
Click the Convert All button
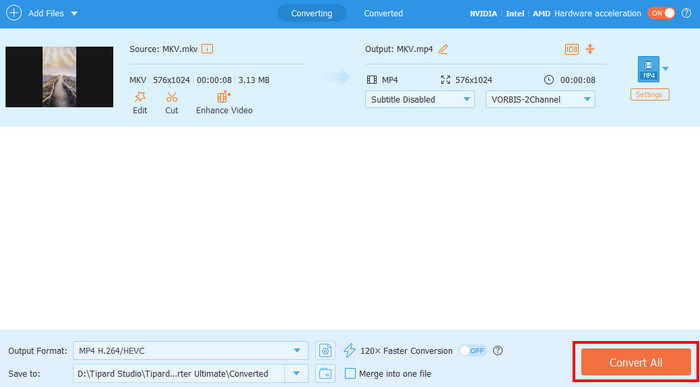[636, 362]
